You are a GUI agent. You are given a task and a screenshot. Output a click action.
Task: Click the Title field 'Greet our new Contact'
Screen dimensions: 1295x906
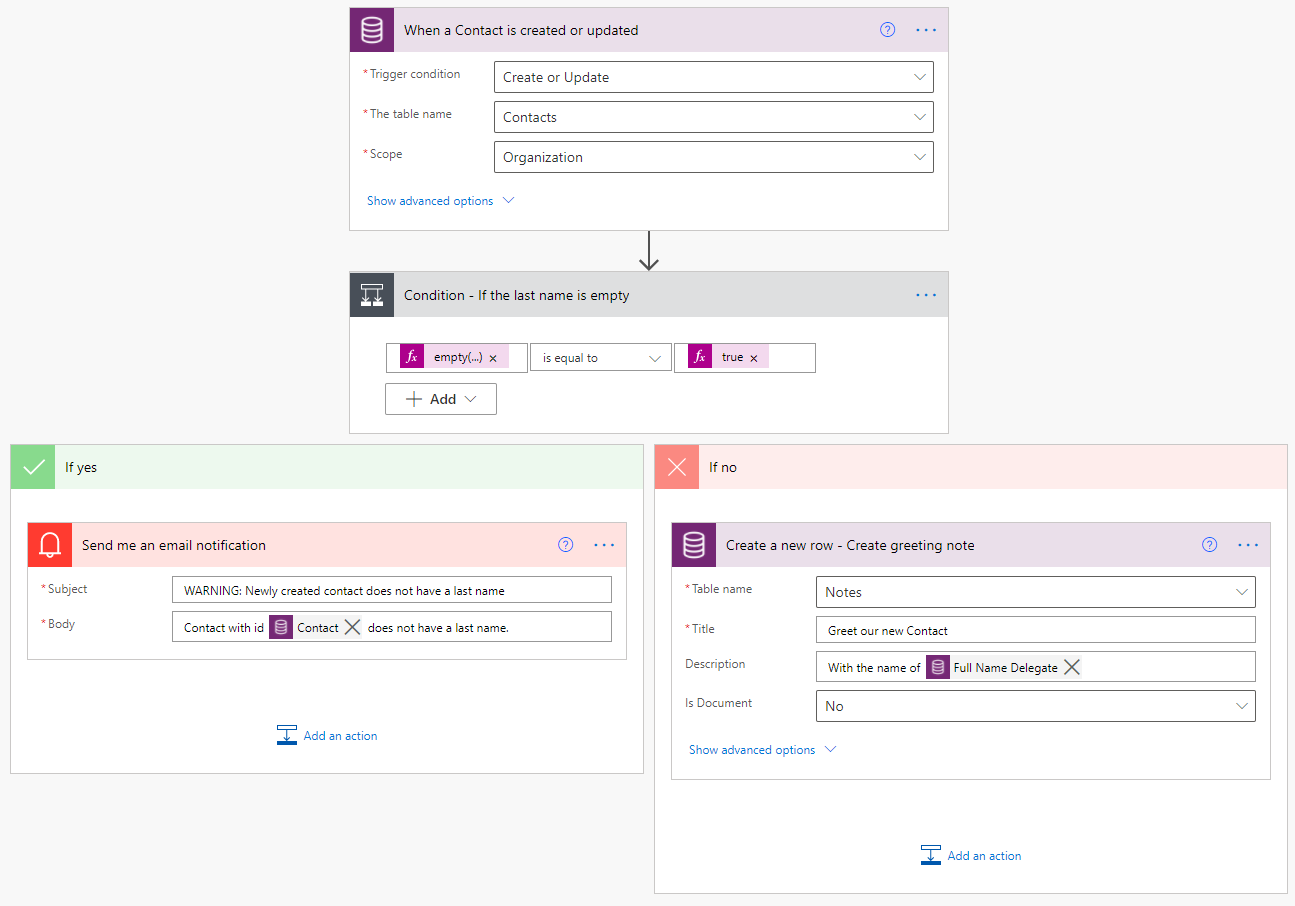[1036, 630]
